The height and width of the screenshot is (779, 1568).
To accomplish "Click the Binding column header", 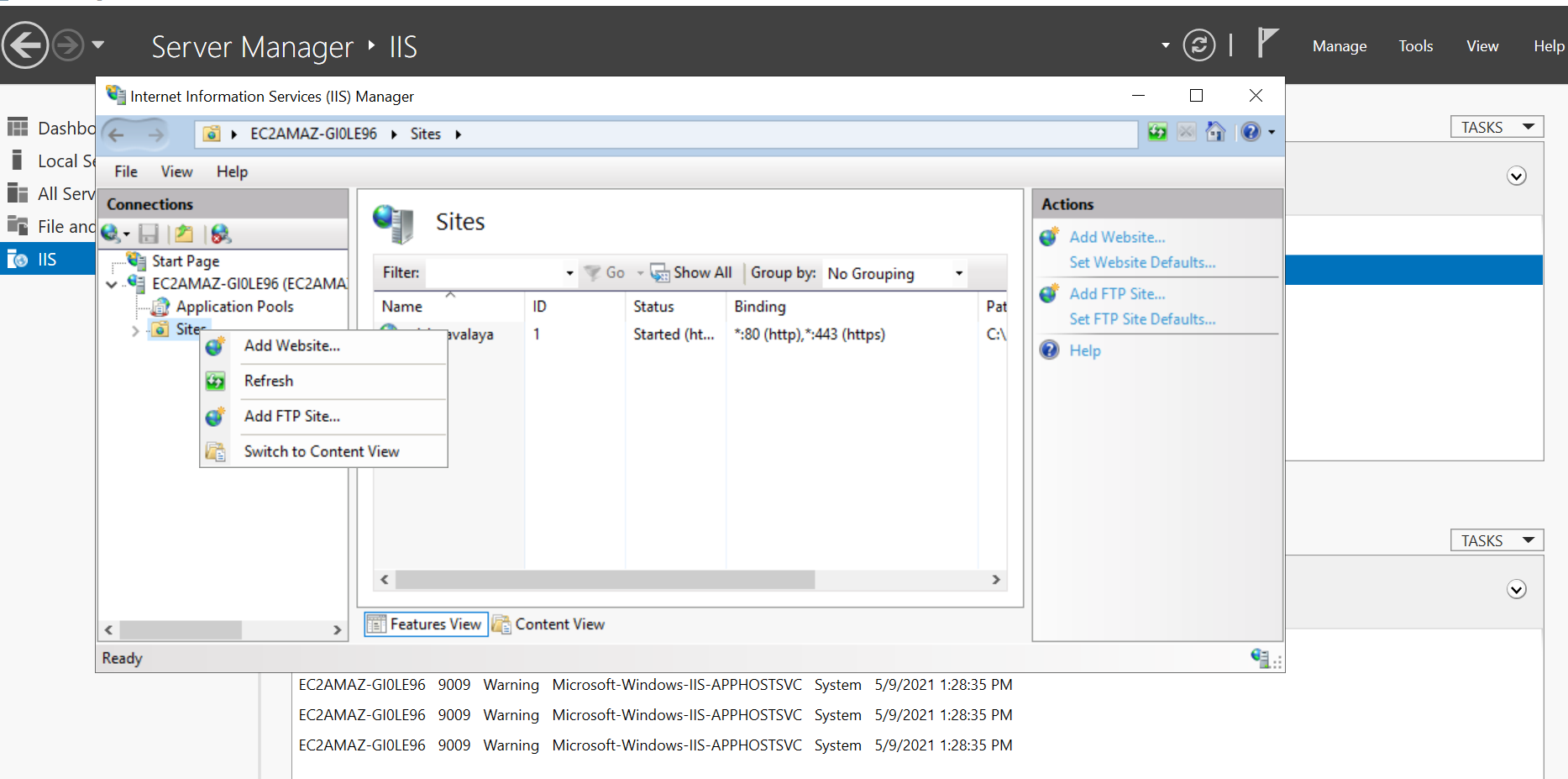I will pyautogui.click(x=852, y=307).
